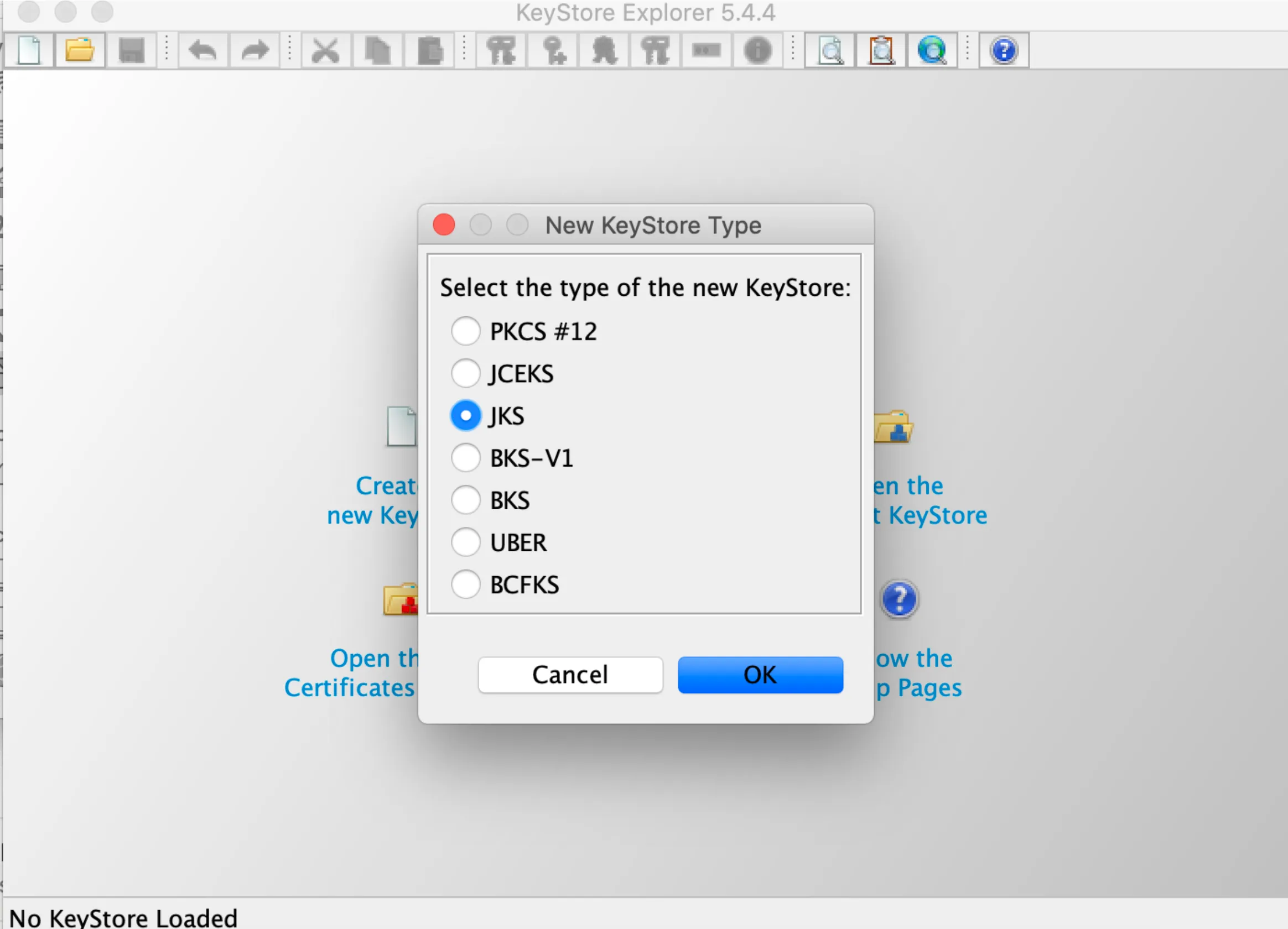The width and height of the screenshot is (1288, 929).
Task: Click the Examine Clipboard toolbar icon
Action: (881, 50)
